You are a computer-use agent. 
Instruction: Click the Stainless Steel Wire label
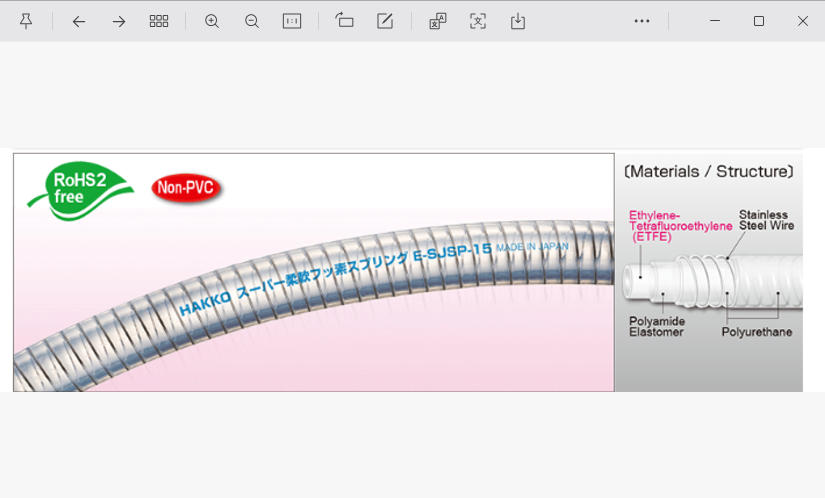[767, 220]
